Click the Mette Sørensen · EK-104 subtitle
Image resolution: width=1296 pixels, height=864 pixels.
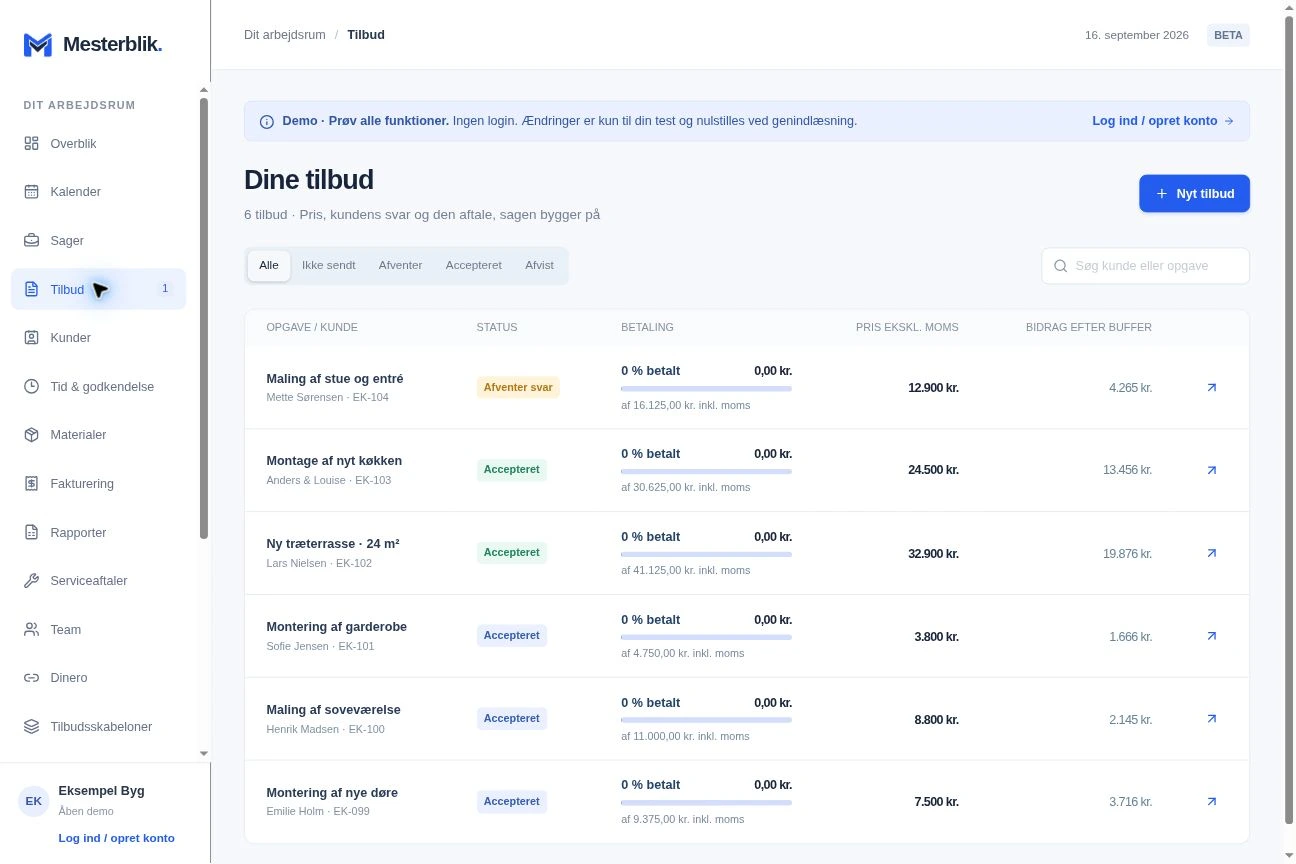pos(328,397)
